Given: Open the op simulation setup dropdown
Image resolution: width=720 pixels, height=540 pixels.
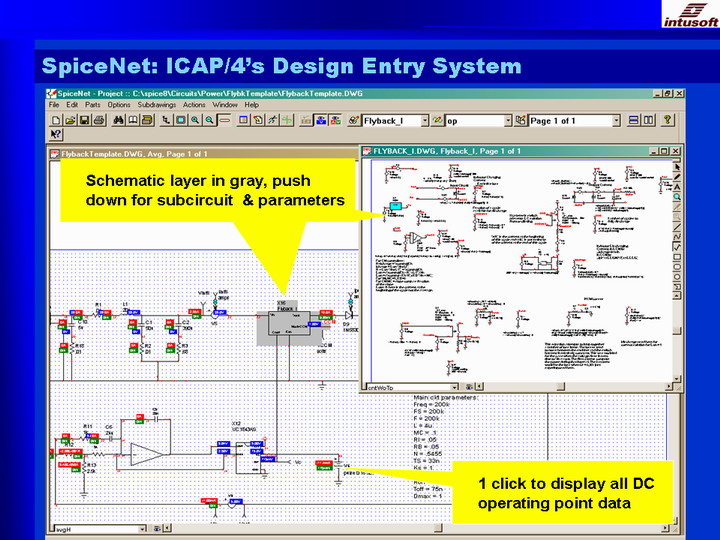Looking at the screenshot, I should point(508,121).
